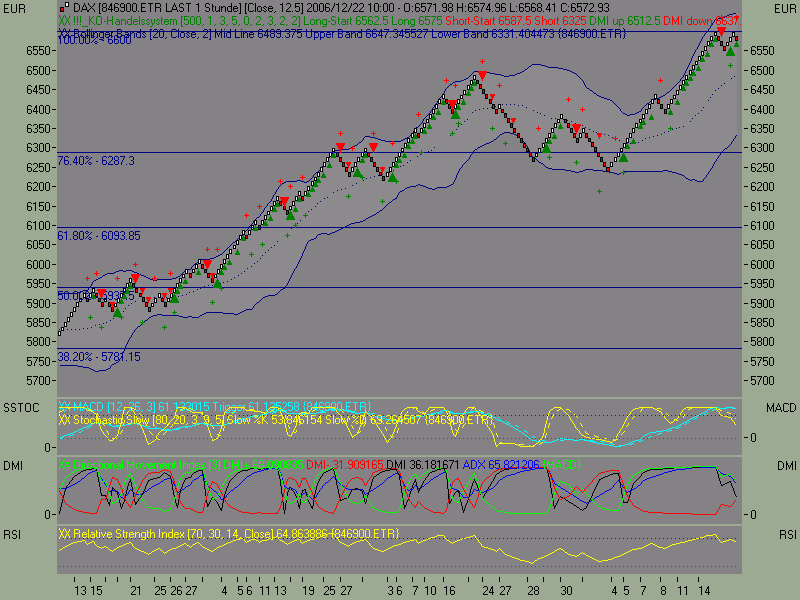Select the DAX 846900.ETR chart title text
Viewport: 800px width, 600px height.
341,8
